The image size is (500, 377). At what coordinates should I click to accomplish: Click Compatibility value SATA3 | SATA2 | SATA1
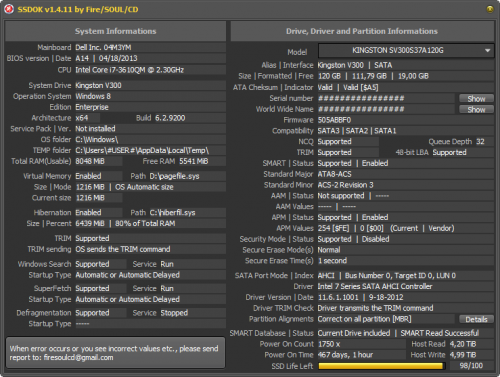[357, 131]
